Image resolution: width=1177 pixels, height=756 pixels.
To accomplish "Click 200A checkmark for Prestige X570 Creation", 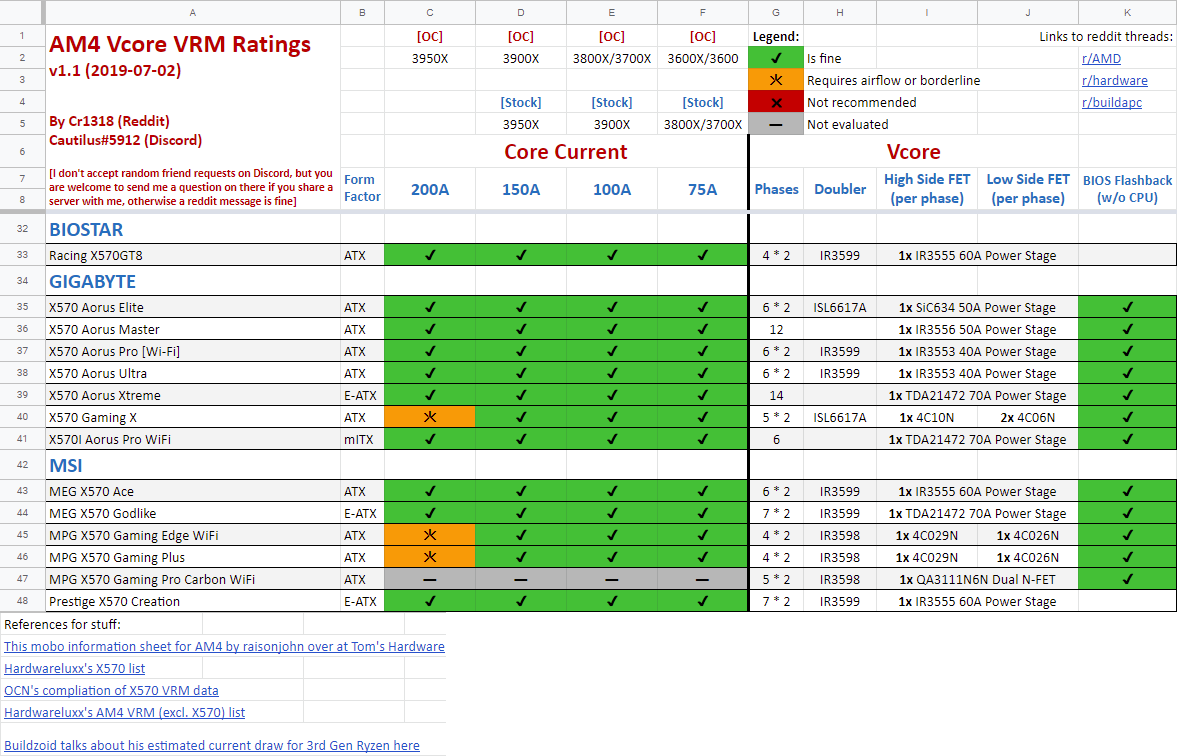I will (429, 601).
